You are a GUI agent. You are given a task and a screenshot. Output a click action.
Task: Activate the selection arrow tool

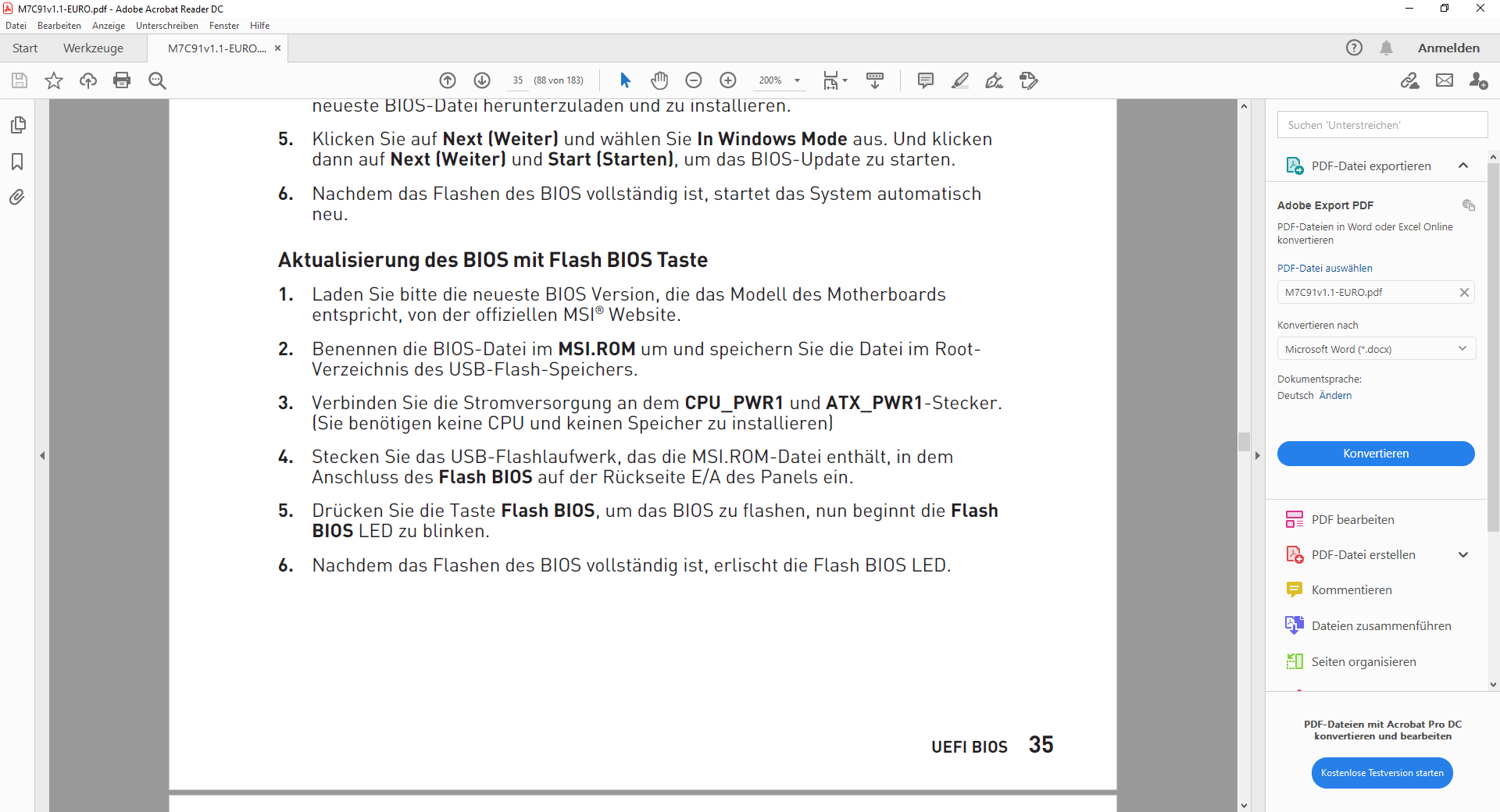[625, 80]
